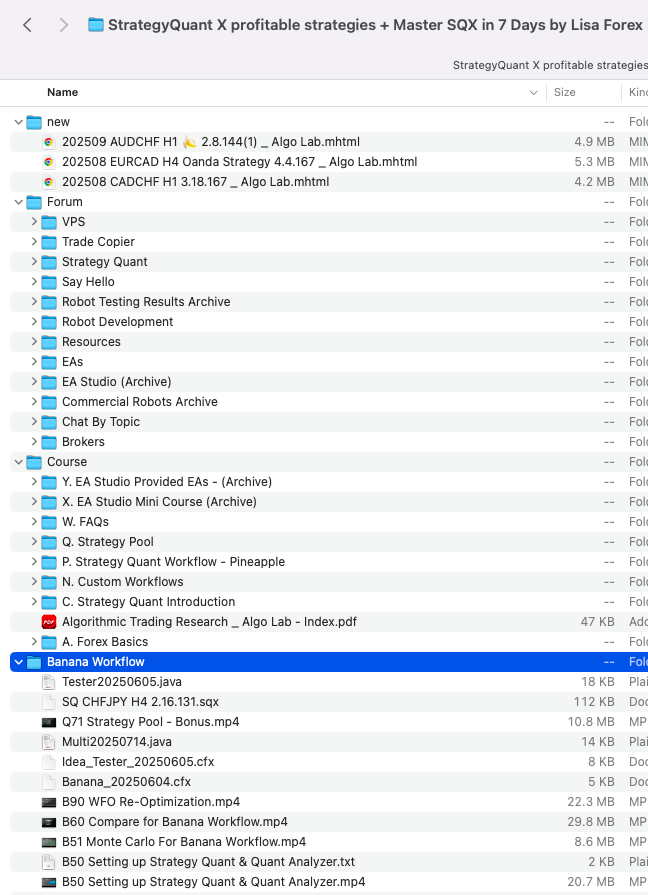Collapse the Course folder
Screen dimensions: 648x895
[18, 462]
